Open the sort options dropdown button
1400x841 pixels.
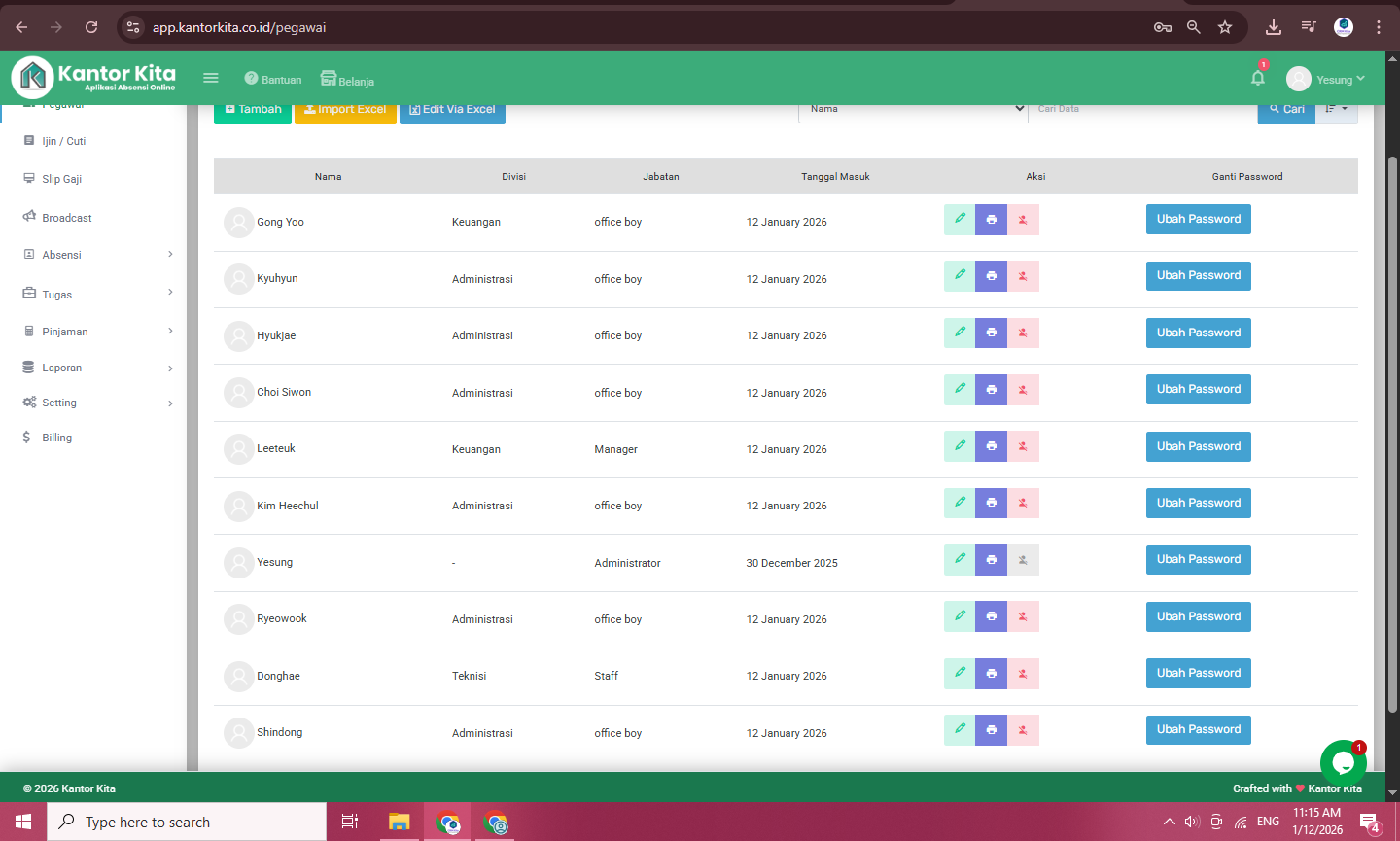pos(1336,109)
